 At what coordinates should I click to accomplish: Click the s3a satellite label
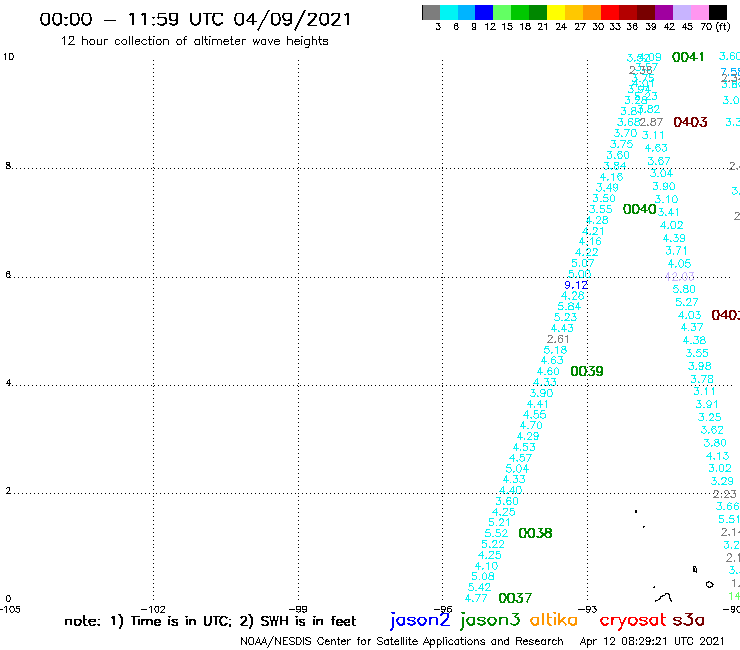pyautogui.click(x=688, y=620)
